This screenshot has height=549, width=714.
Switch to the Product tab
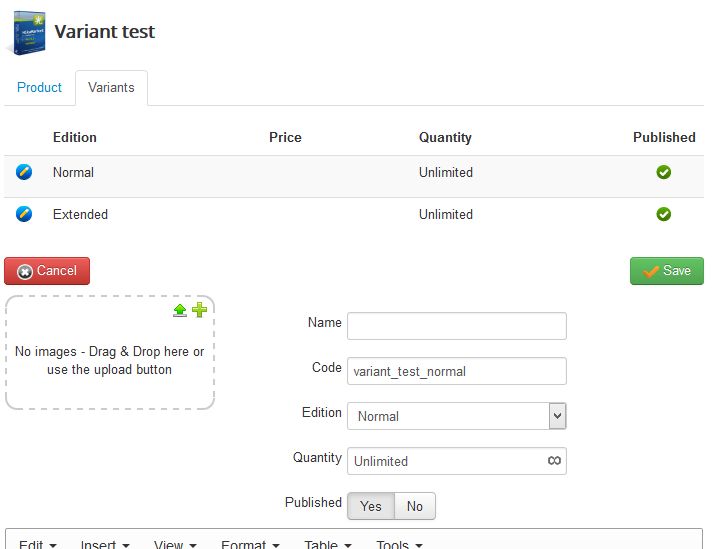(x=40, y=88)
